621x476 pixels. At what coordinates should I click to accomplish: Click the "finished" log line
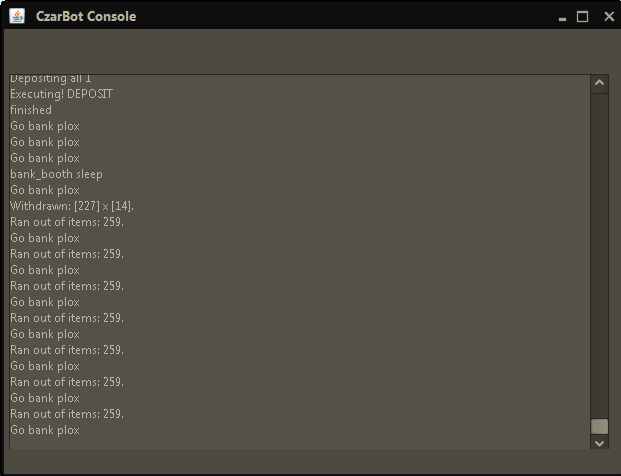(x=31, y=110)
